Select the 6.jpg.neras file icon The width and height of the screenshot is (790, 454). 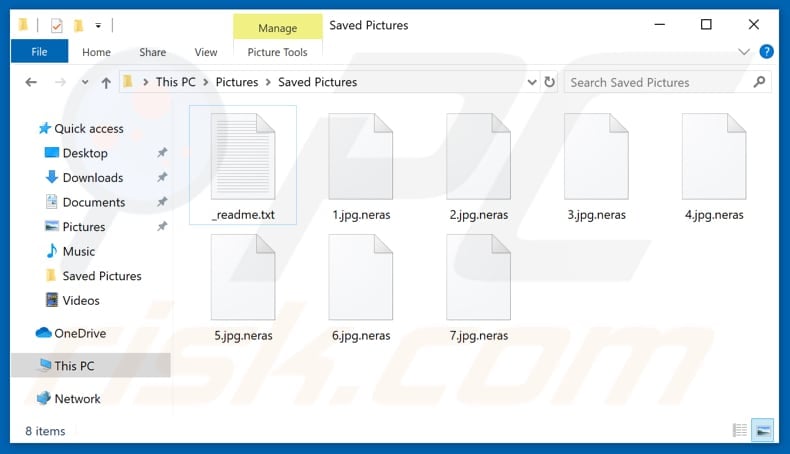(361, 277)
